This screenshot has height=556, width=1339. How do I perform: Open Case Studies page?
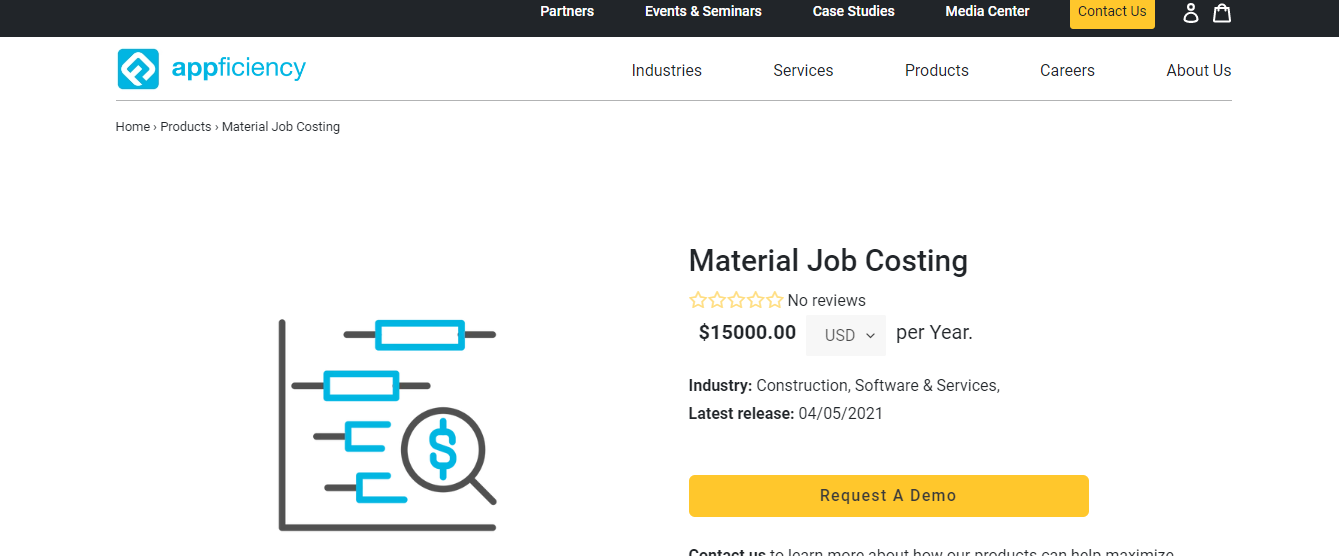click(x=853, y=11)
